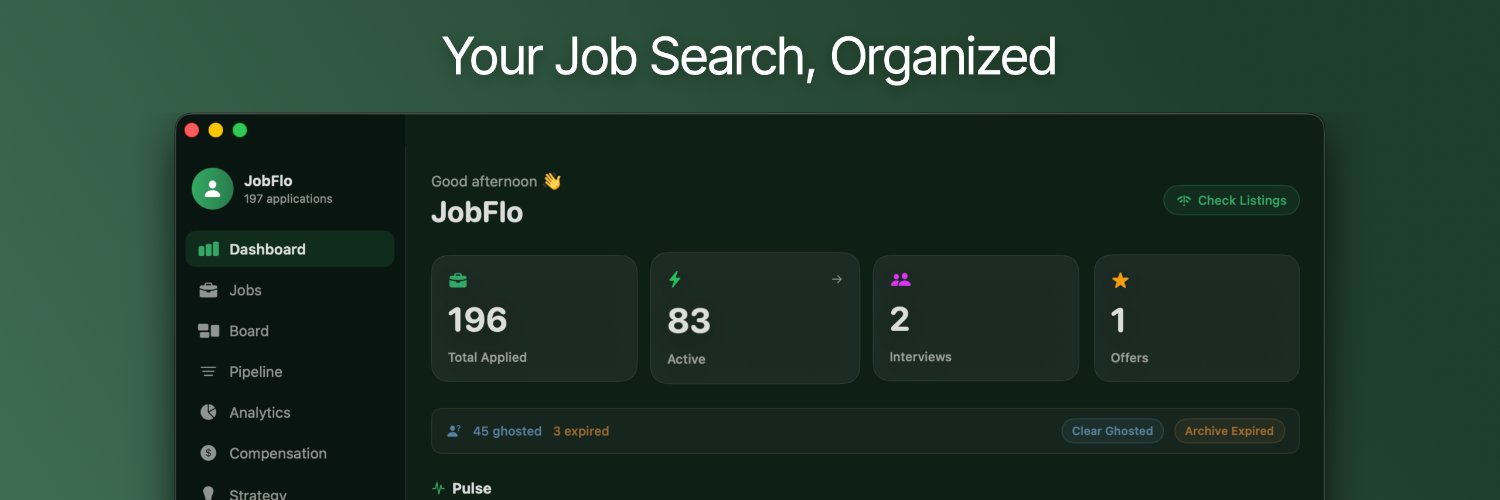The height and width of the screenshot is (500, 1500).
Task: Click the 3 expired link
Action: (x=581, y=431)
